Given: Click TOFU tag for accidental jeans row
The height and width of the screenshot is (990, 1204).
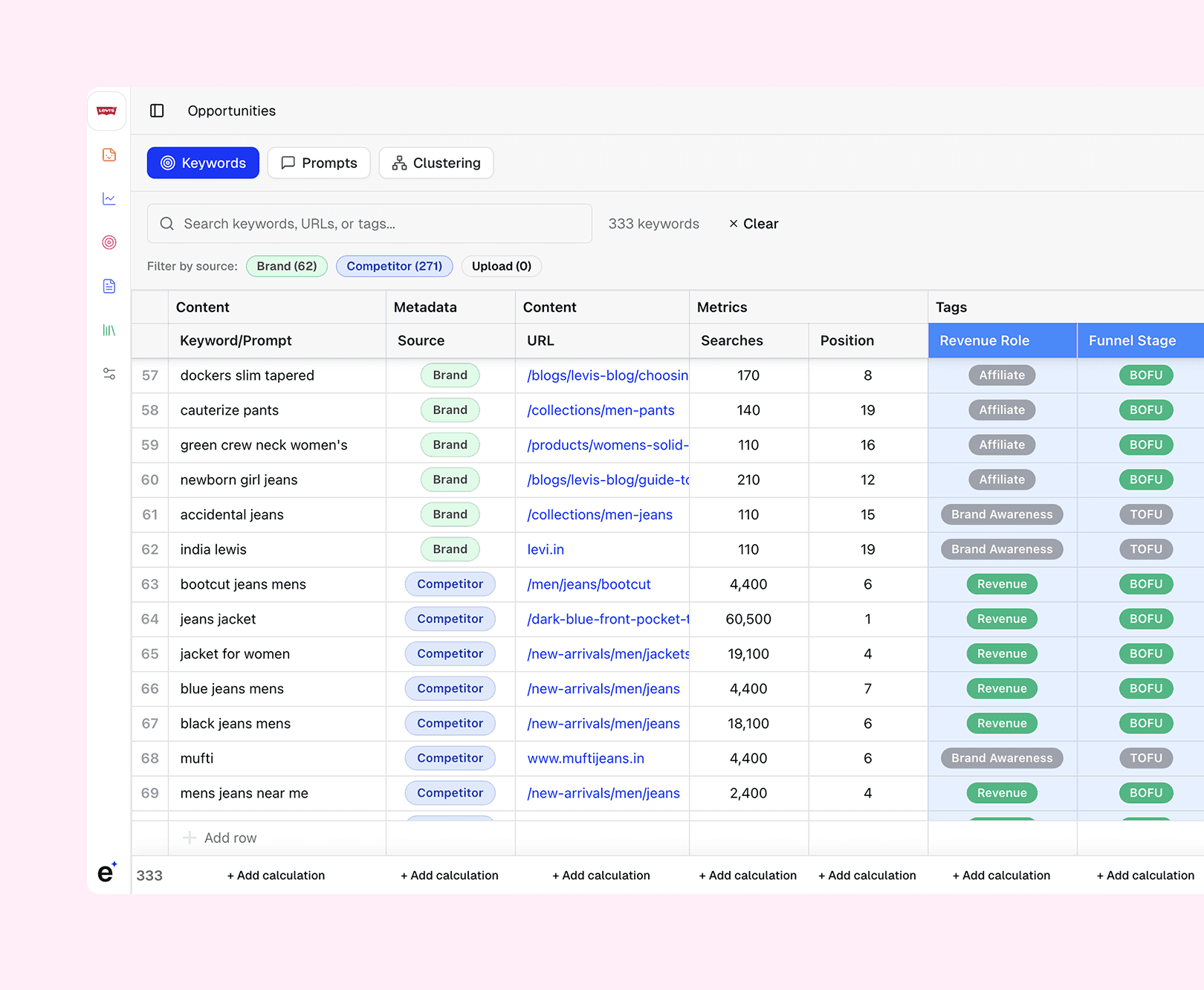Looking at the screenshot, I should click(1146, 514).
